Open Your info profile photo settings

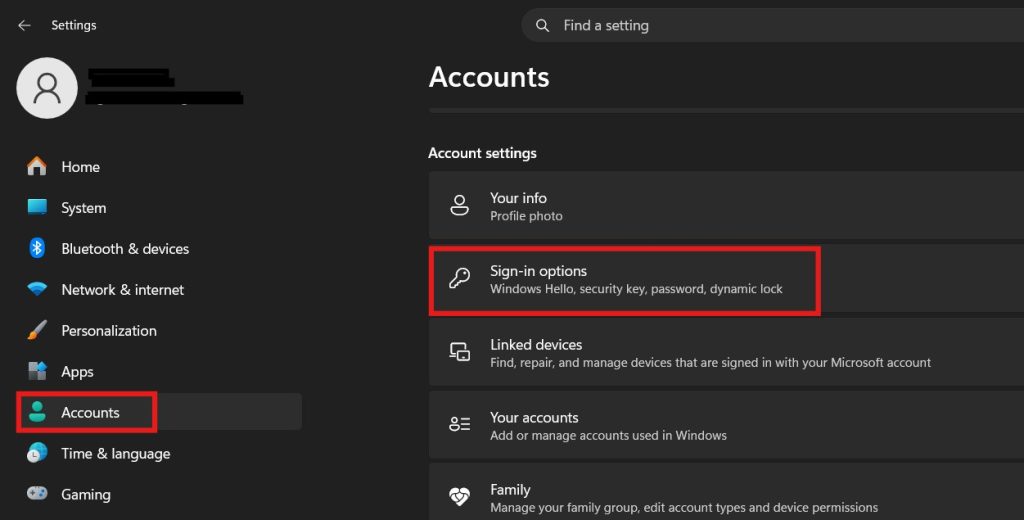click(726, 206)
